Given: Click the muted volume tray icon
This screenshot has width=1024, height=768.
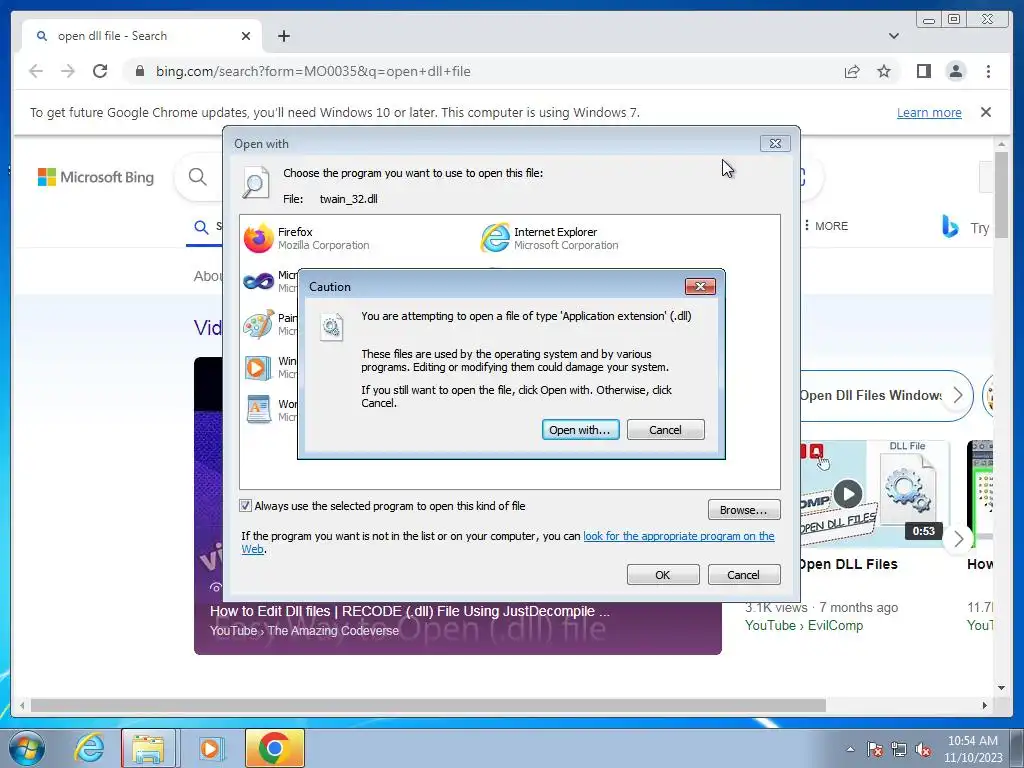Looking at the screenshot, I should tap(923, 749).
